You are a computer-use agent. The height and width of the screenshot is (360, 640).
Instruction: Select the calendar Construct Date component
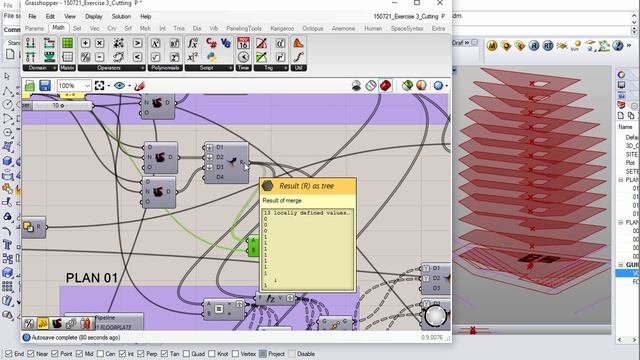pyautogui.click(x=243, y=43)
